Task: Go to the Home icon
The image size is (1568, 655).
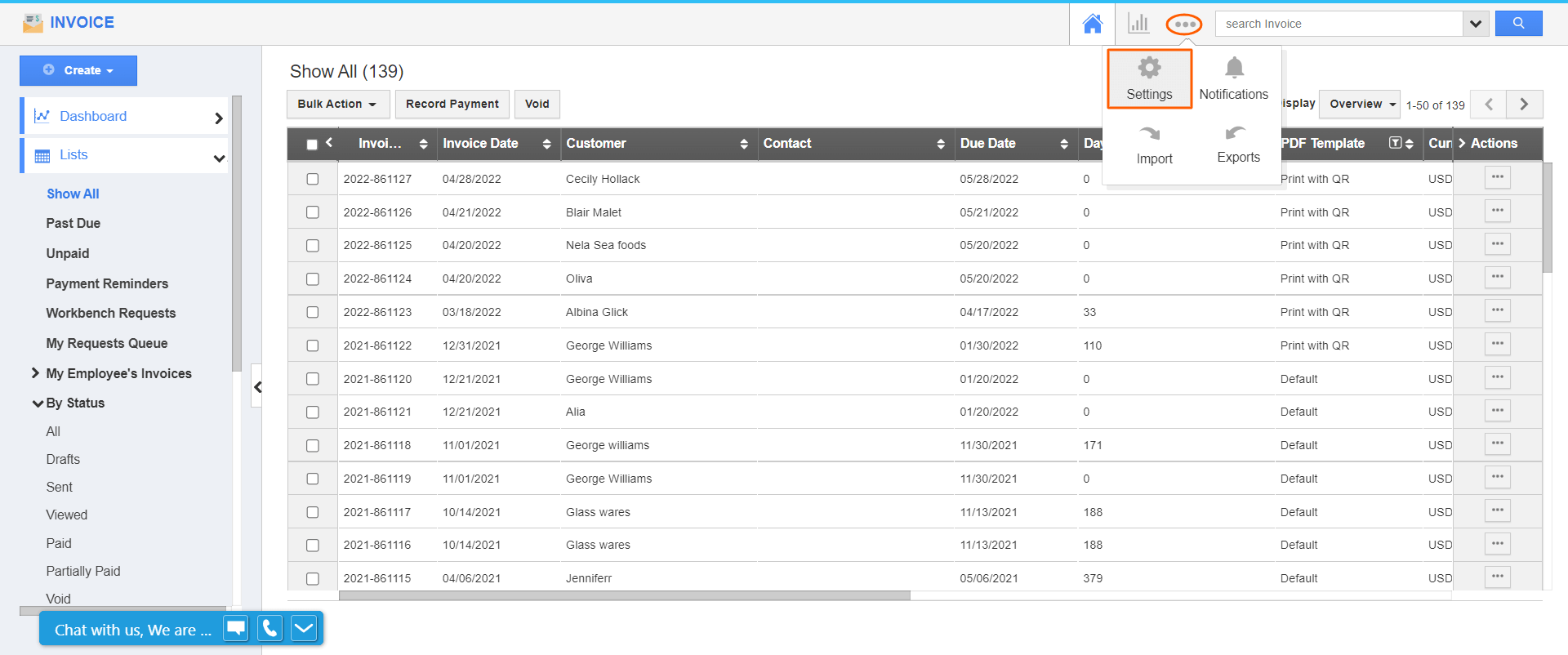Action: pyautogui.click(x=1092, y=24)
